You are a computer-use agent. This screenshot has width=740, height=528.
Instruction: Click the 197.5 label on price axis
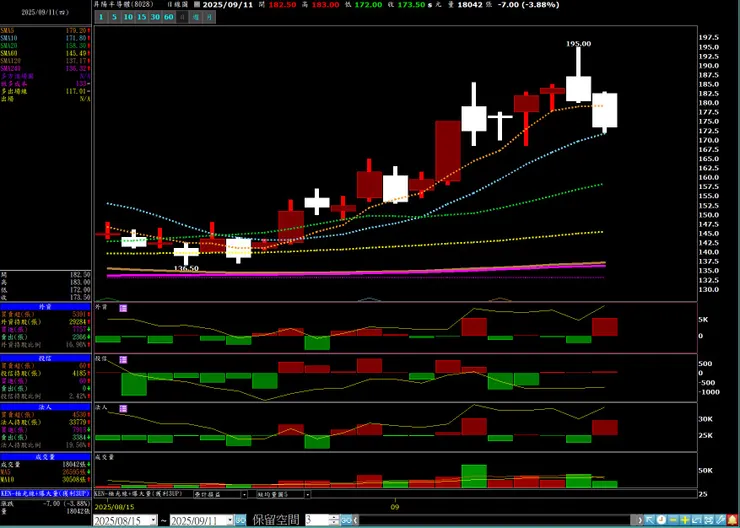(709, 37)
